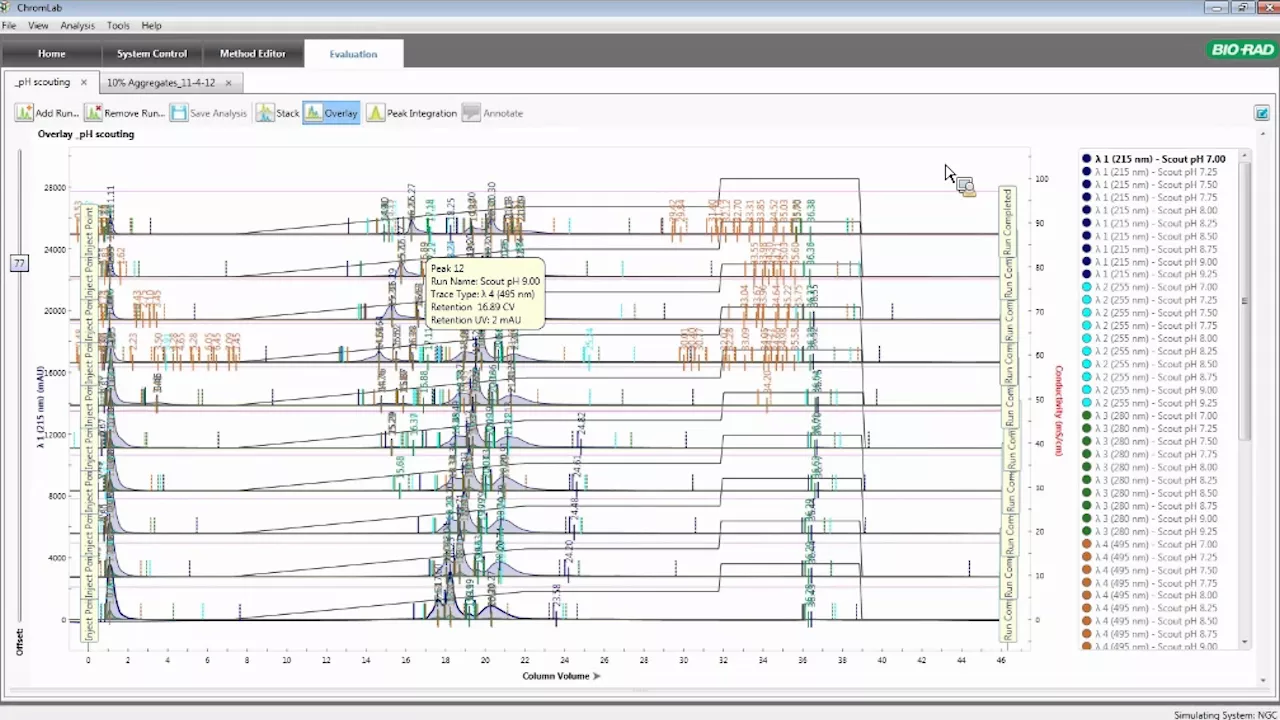The height and width of the screenshot is (720, 1280).
Task: Click Simulating System: NGC status text
Action: point(1225,715)
